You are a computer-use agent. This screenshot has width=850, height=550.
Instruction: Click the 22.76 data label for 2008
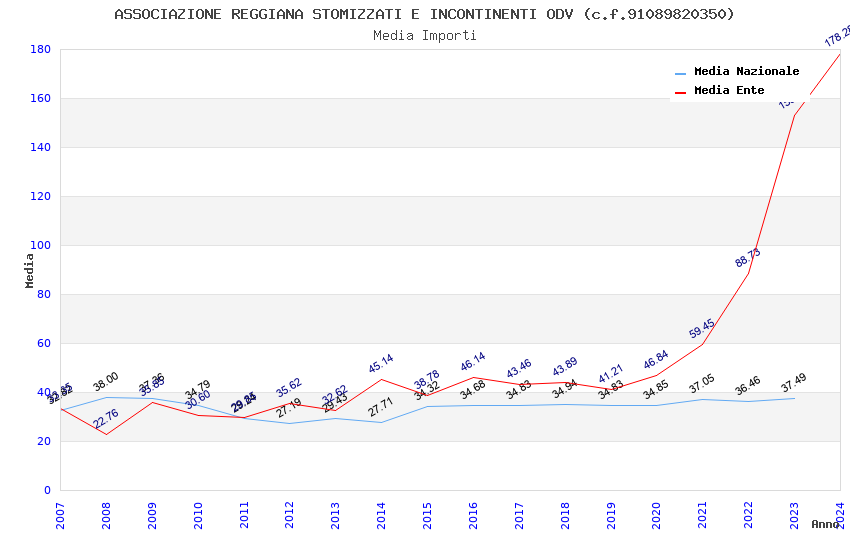click(x=106, y=419)
